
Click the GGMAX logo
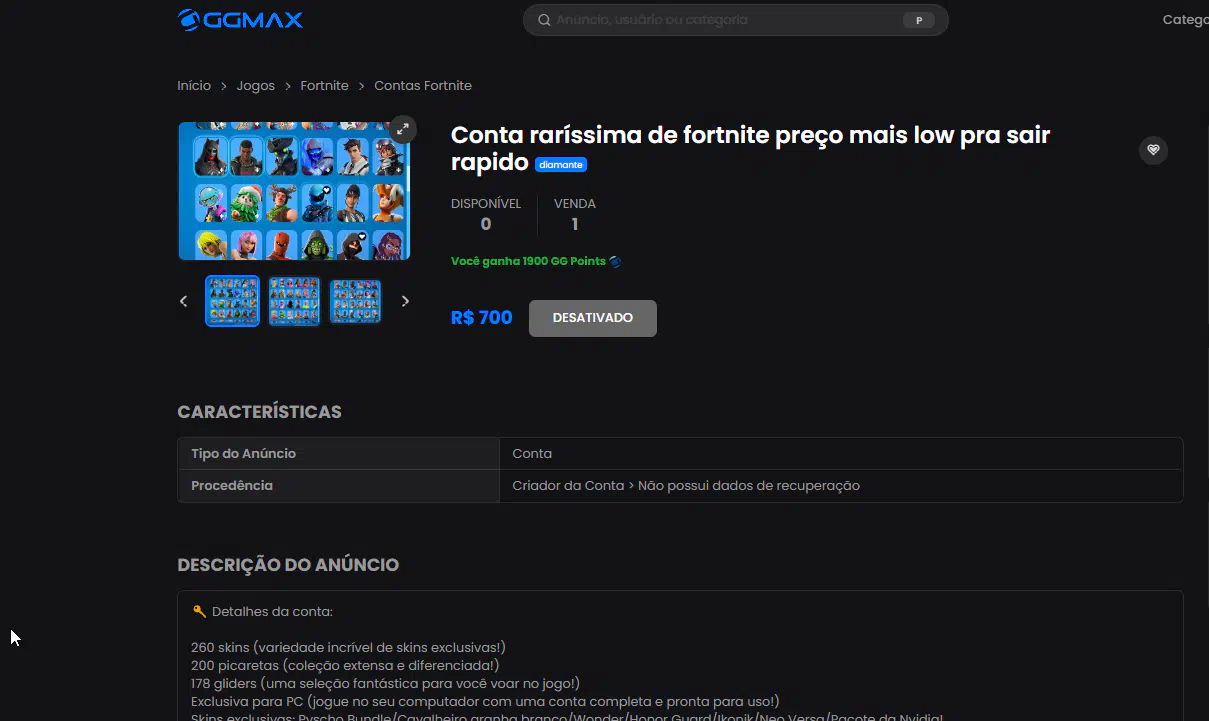click(240, 19)
